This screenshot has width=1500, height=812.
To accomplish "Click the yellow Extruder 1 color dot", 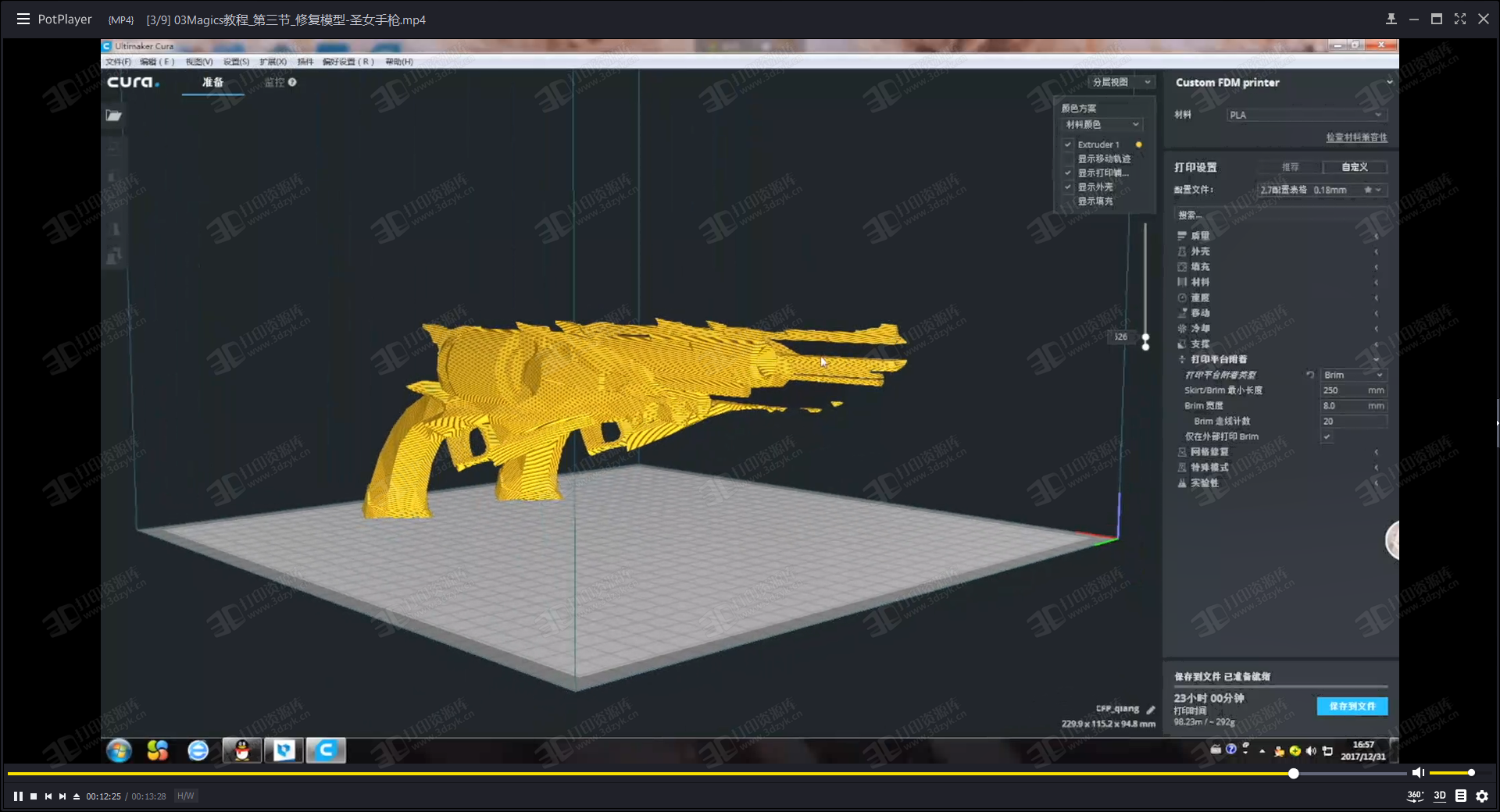I will pyautogui.click(x=1139, y=144).
